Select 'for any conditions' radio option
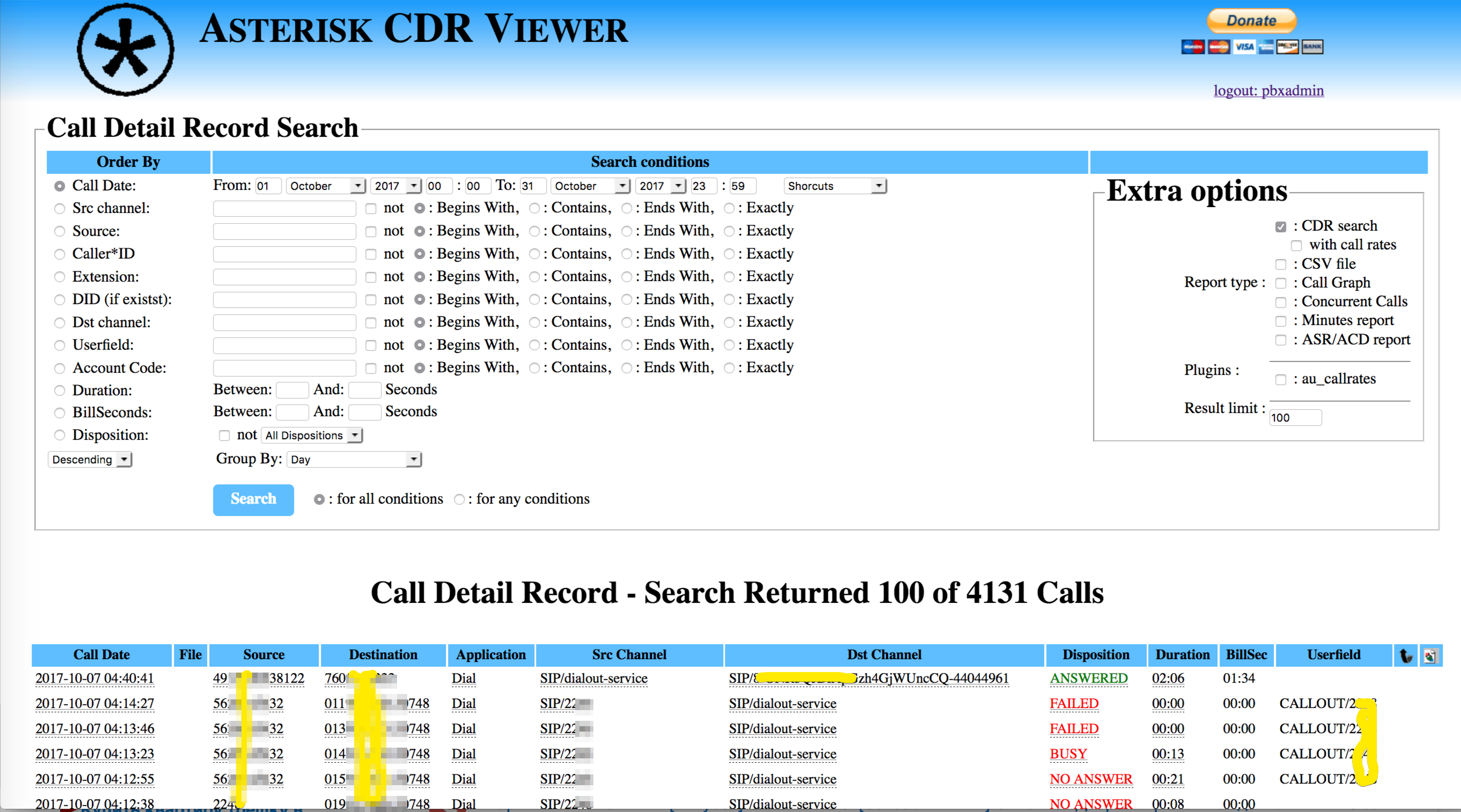1461x812 pixels. [x=459, y=499]
